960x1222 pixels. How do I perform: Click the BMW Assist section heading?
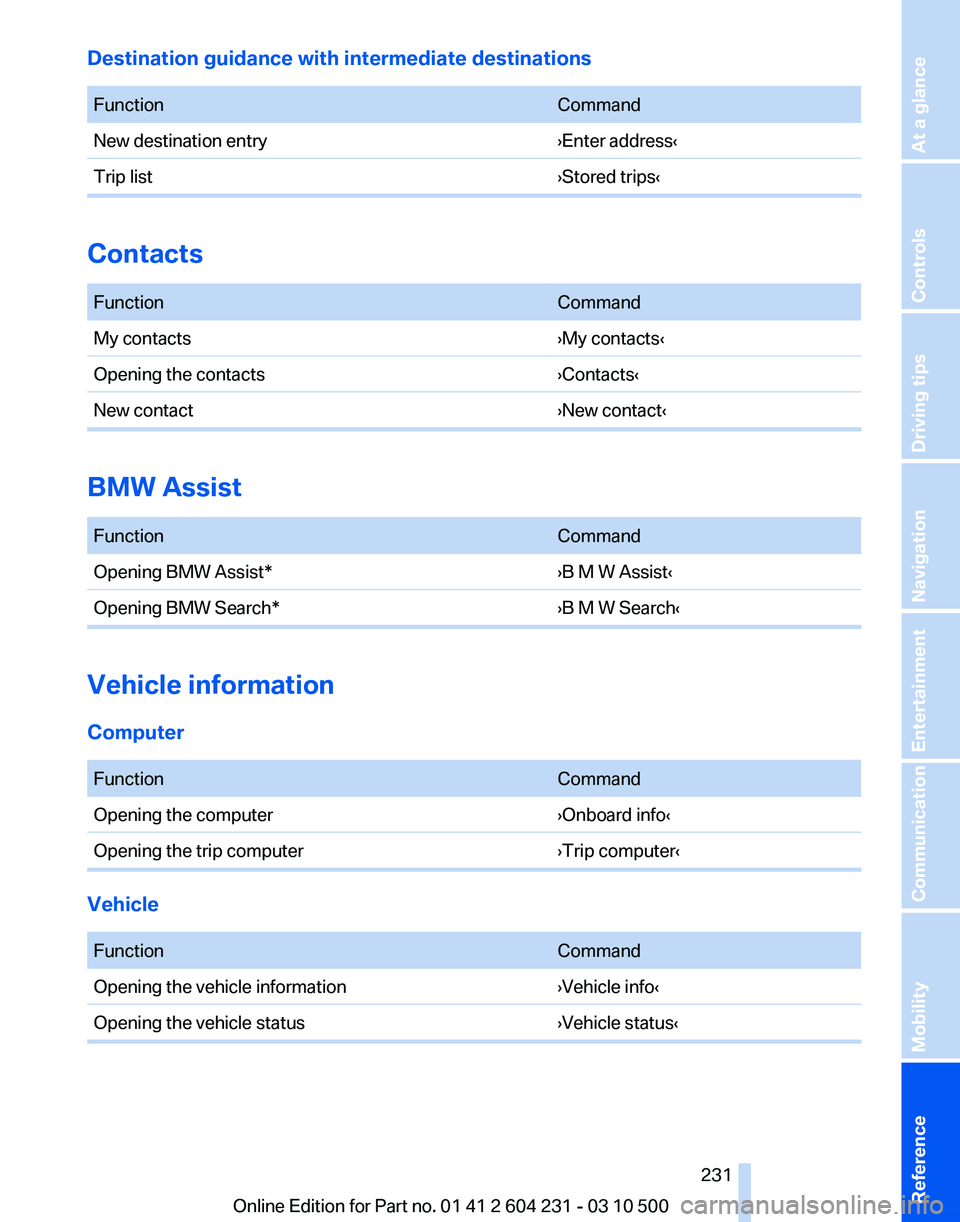(164, 488)
